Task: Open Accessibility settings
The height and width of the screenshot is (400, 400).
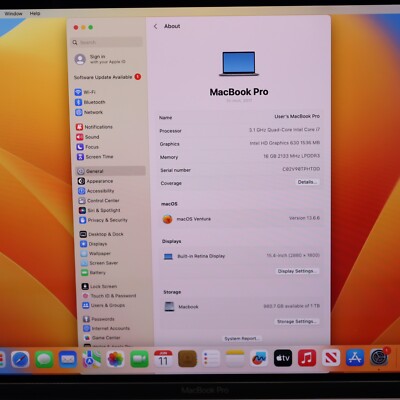Action: tap(96, 191)
